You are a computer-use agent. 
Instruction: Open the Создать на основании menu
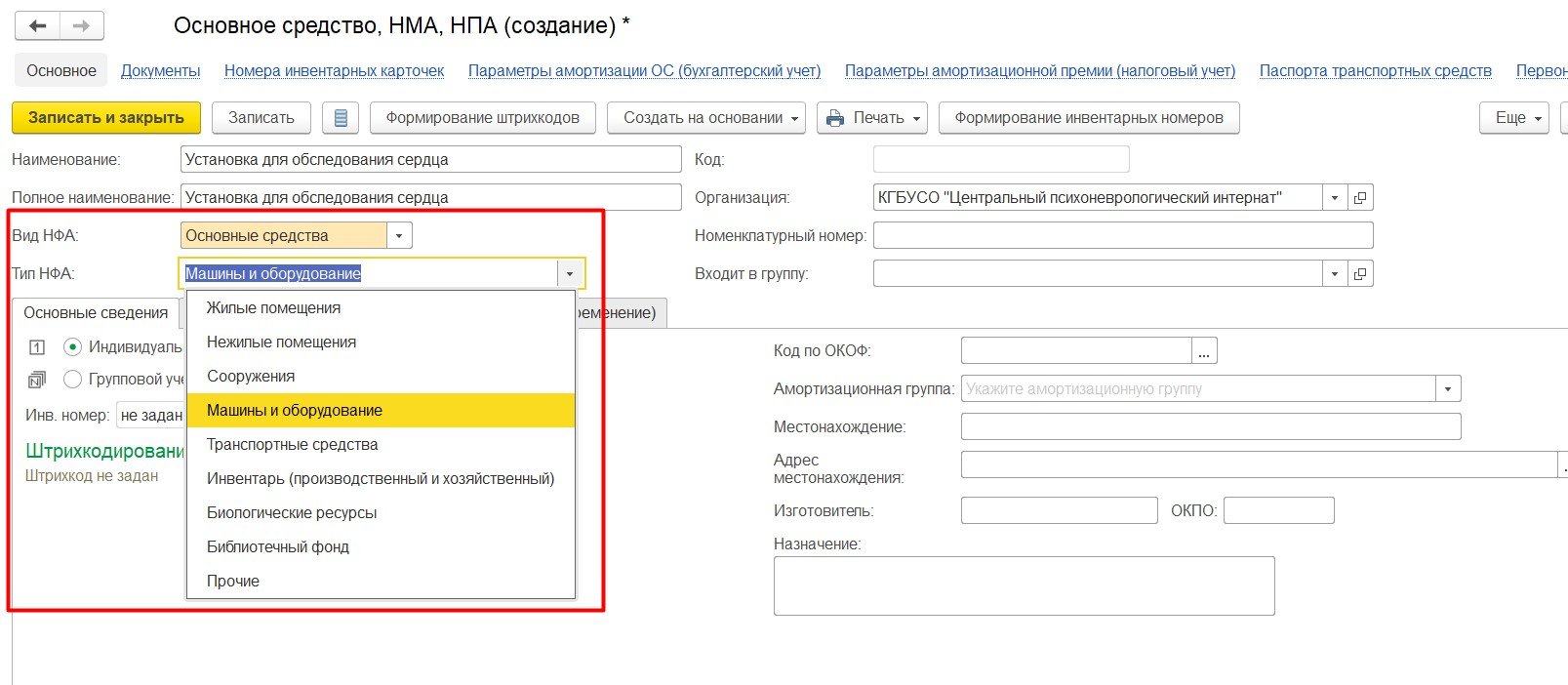pyautogui.click(x=706, y=118)
